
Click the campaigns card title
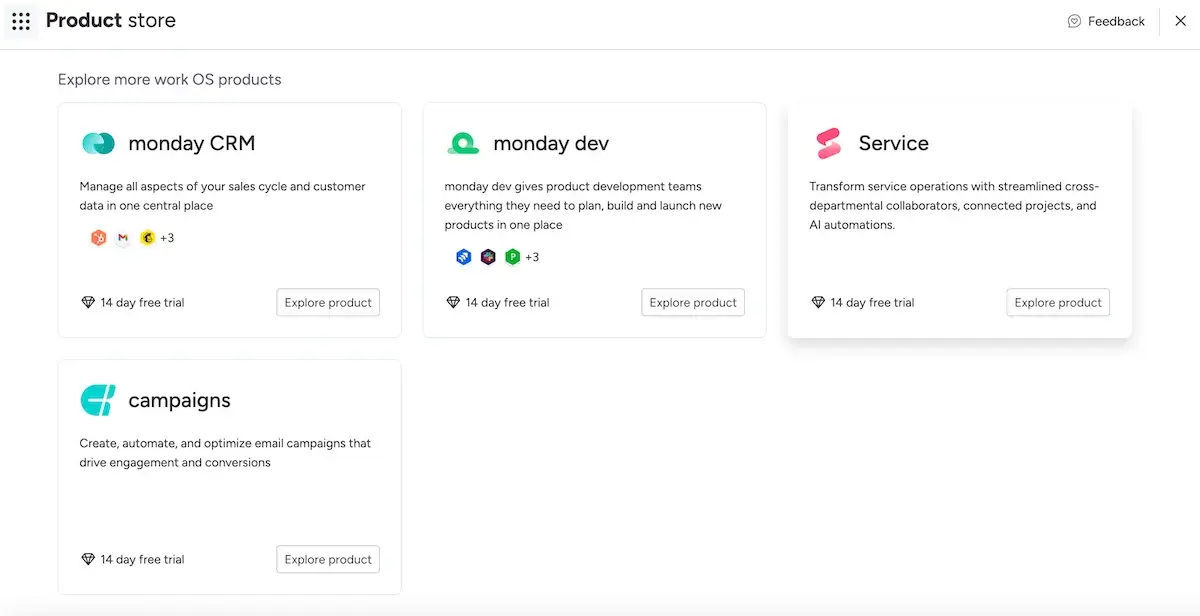coord(179,400)
